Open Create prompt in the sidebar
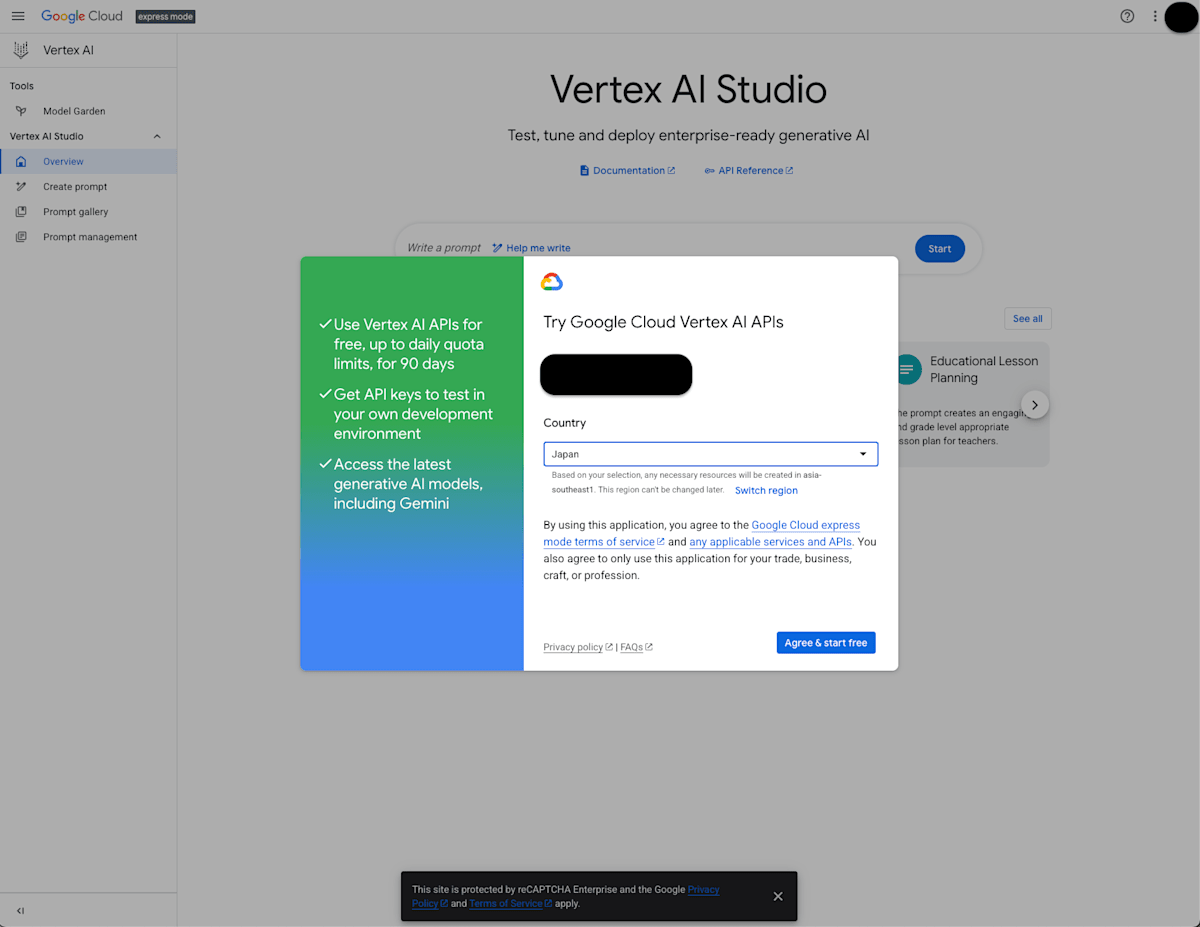The height and width of the screenshot is (927, 1200). coord(88,186)
